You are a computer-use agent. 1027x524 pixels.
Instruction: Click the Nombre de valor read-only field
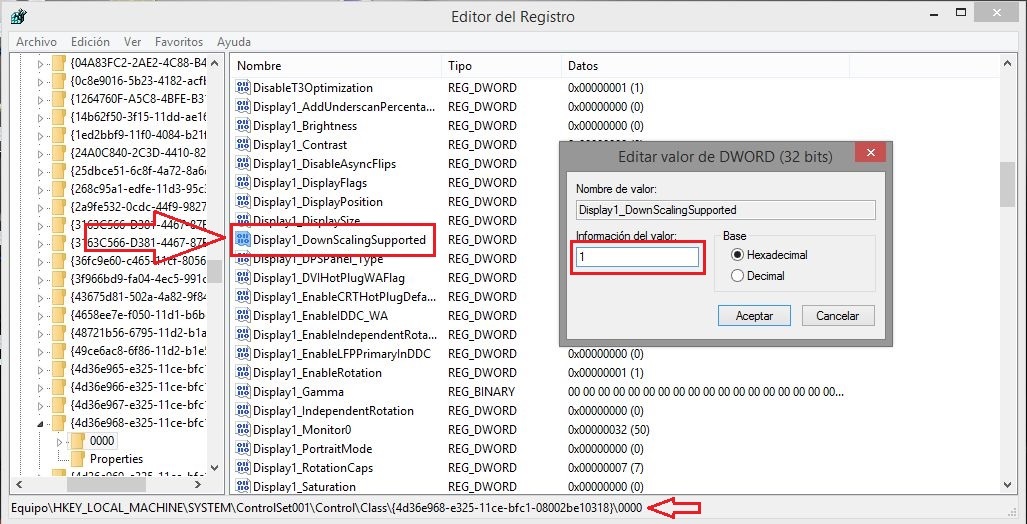coord(726,210)
